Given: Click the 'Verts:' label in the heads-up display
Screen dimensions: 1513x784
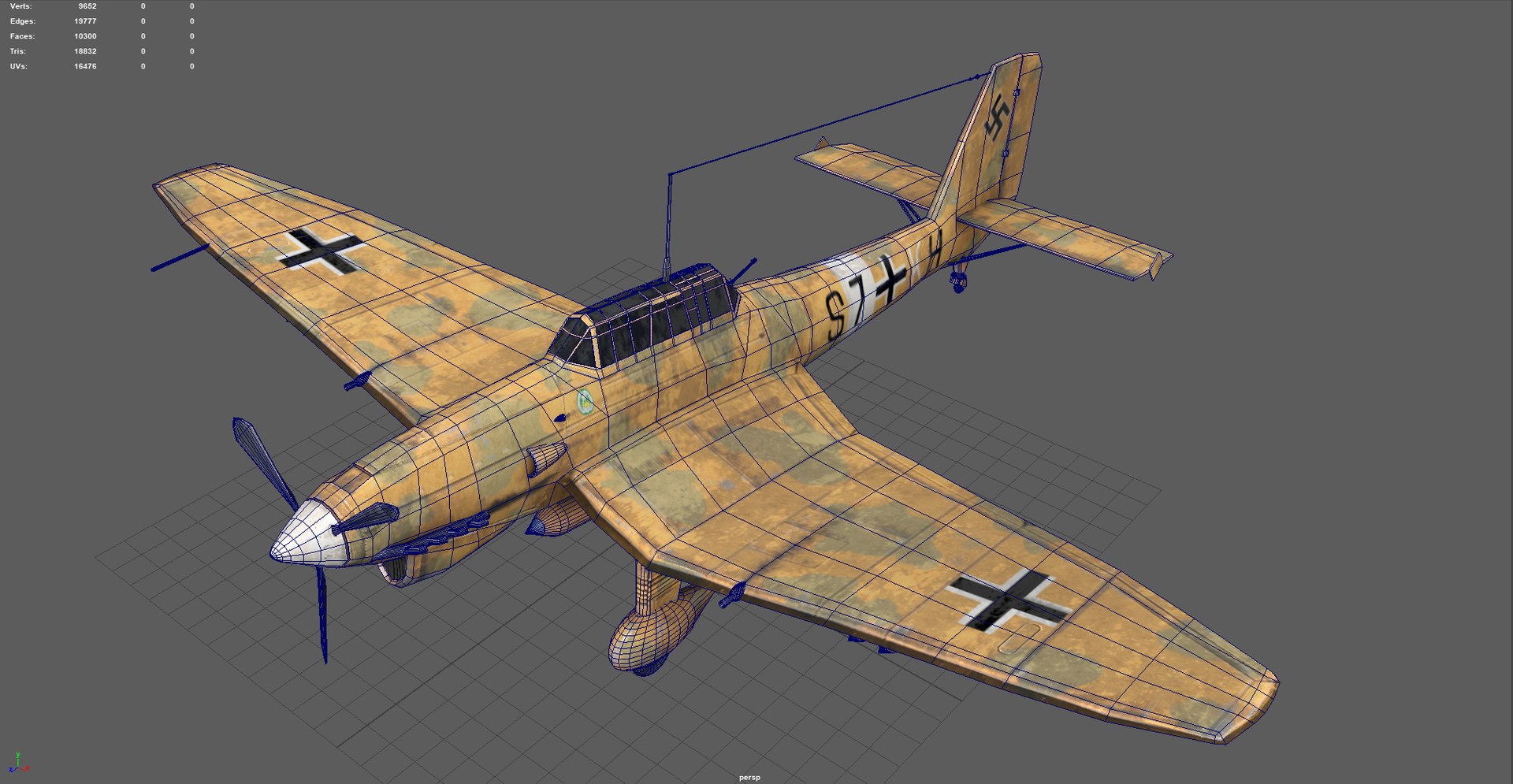Looking at the screenshot, I should click(x=21, y=6).
